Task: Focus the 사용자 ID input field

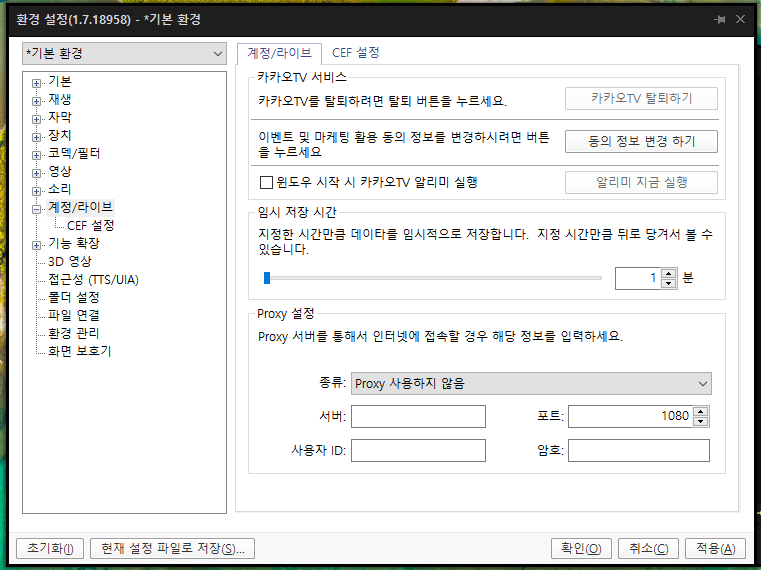Action: [418, 451]
